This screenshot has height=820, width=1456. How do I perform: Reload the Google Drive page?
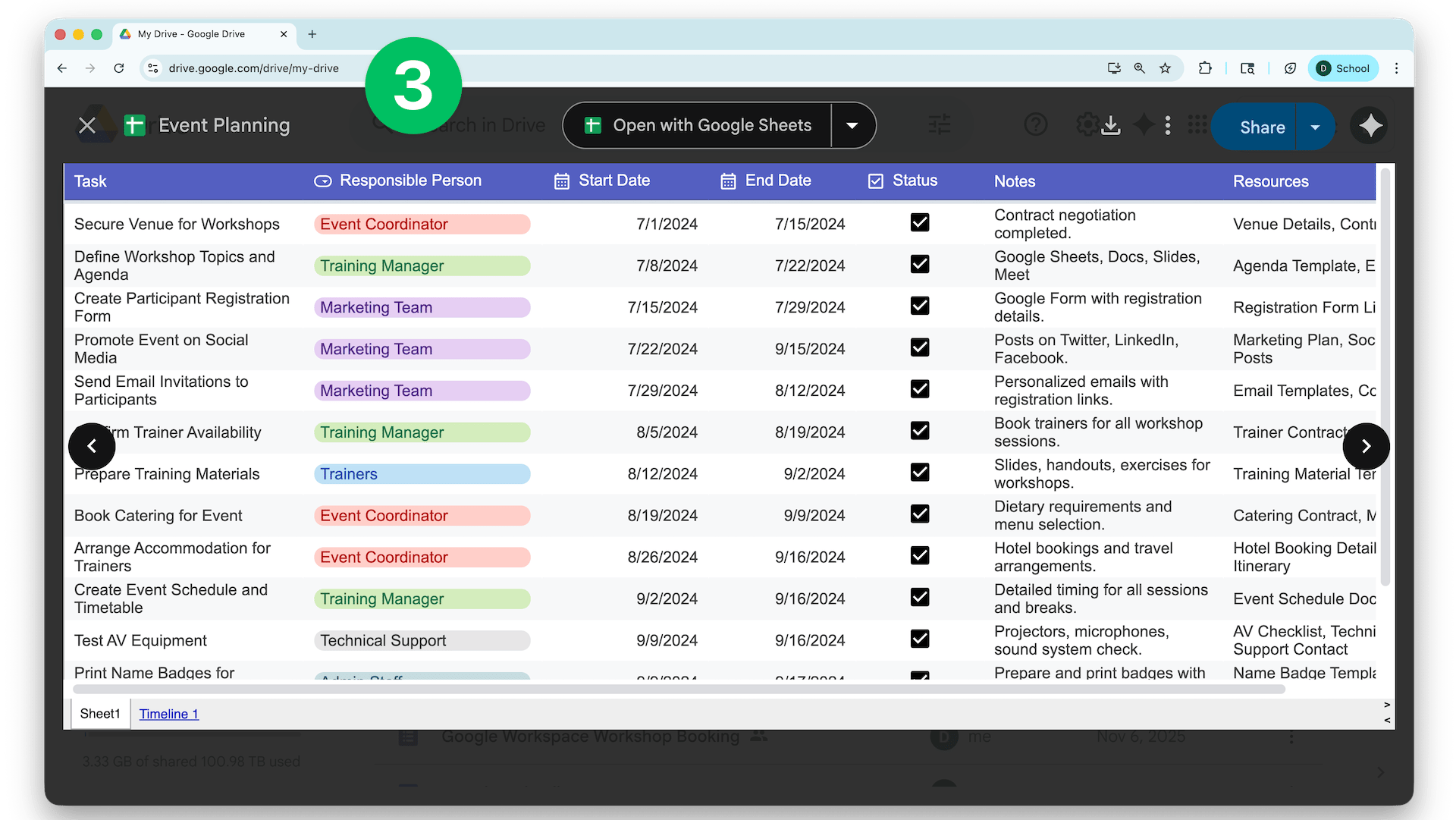[x=119, y=68]
